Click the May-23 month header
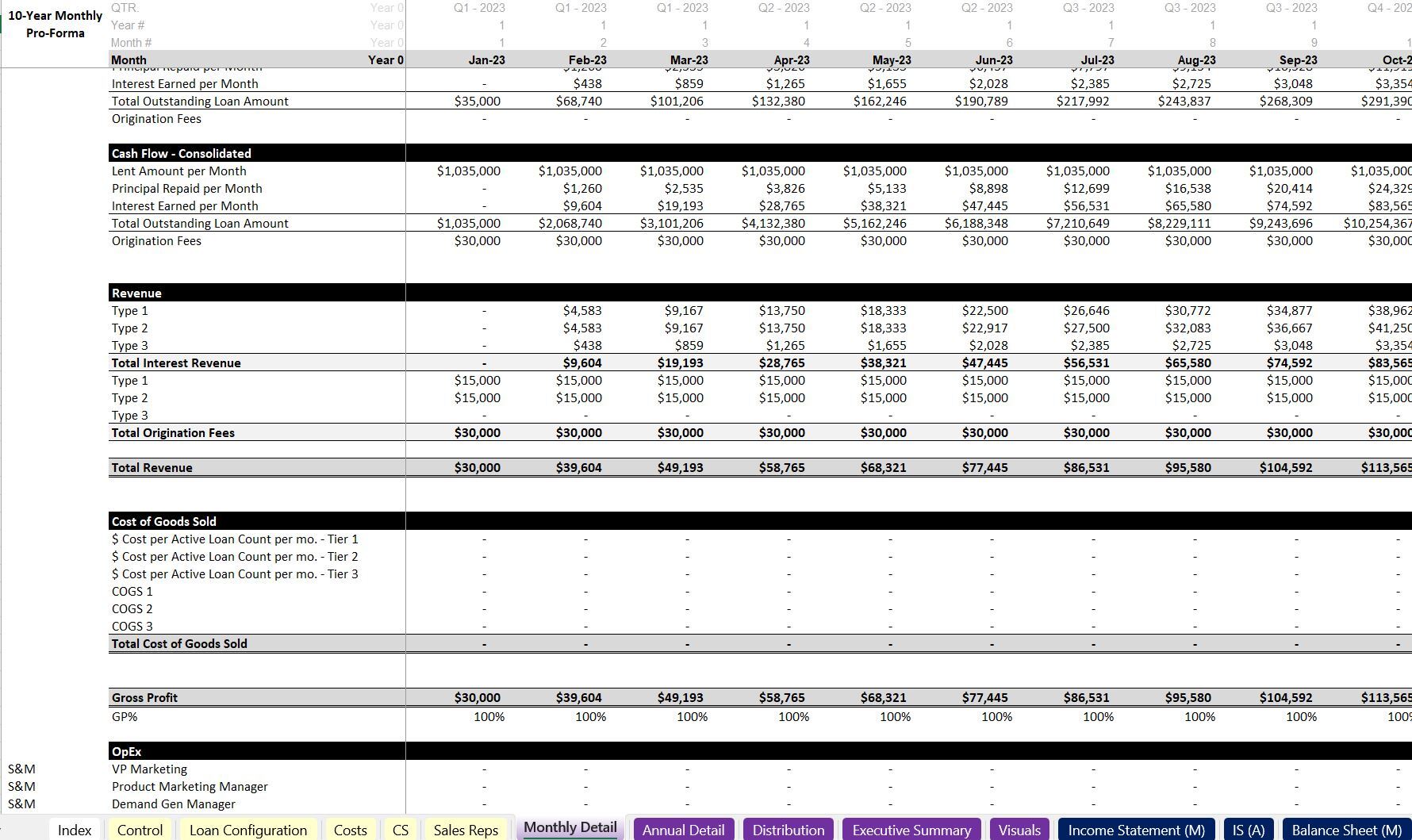Screen dimensions: 1412x840 pos(892,59)
